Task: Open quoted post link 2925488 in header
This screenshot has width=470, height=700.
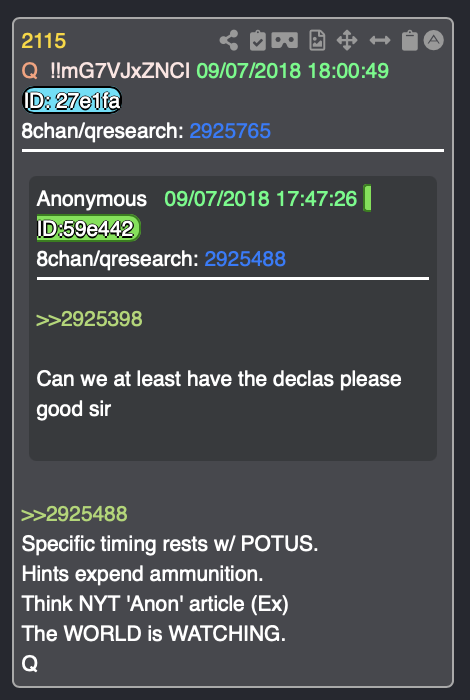Action: click(x=245, y=259)
